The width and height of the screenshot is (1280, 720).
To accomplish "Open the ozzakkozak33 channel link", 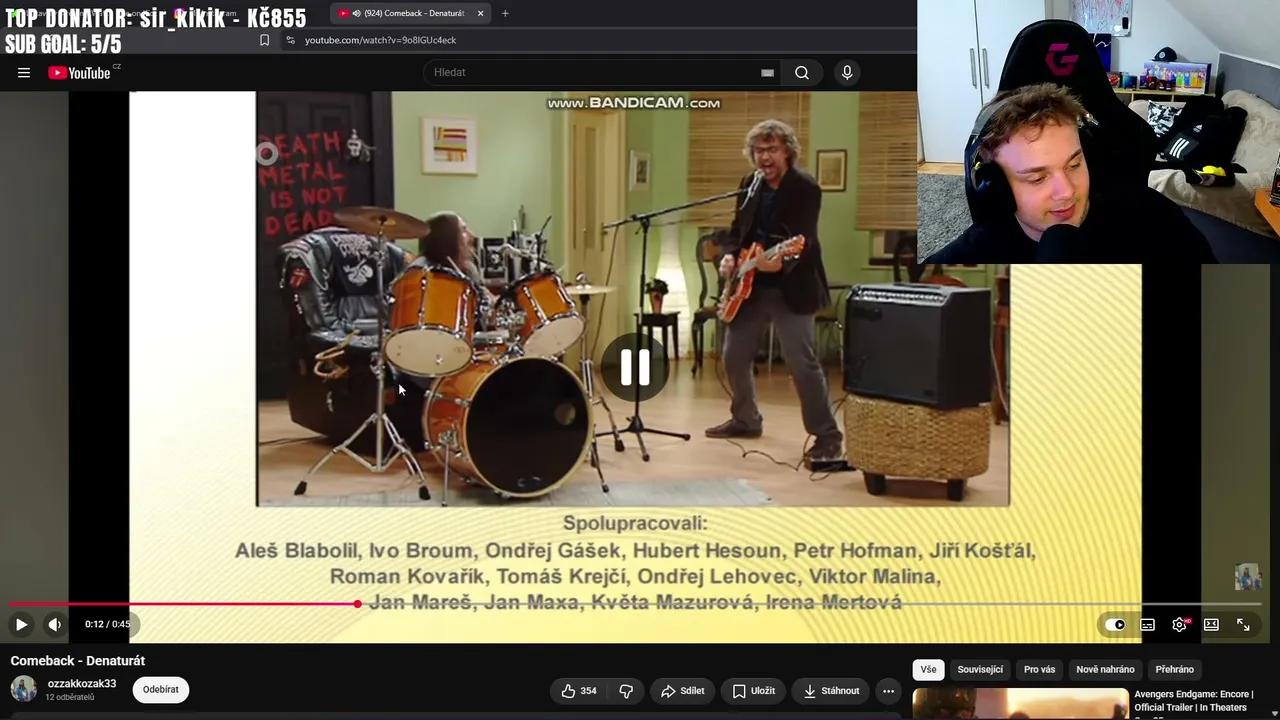I will tap(82, 684).
